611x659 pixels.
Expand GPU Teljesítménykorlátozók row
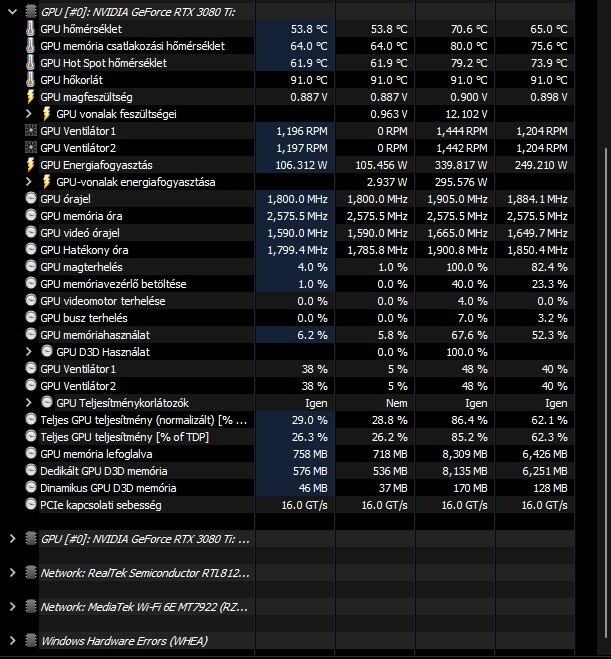29,403
